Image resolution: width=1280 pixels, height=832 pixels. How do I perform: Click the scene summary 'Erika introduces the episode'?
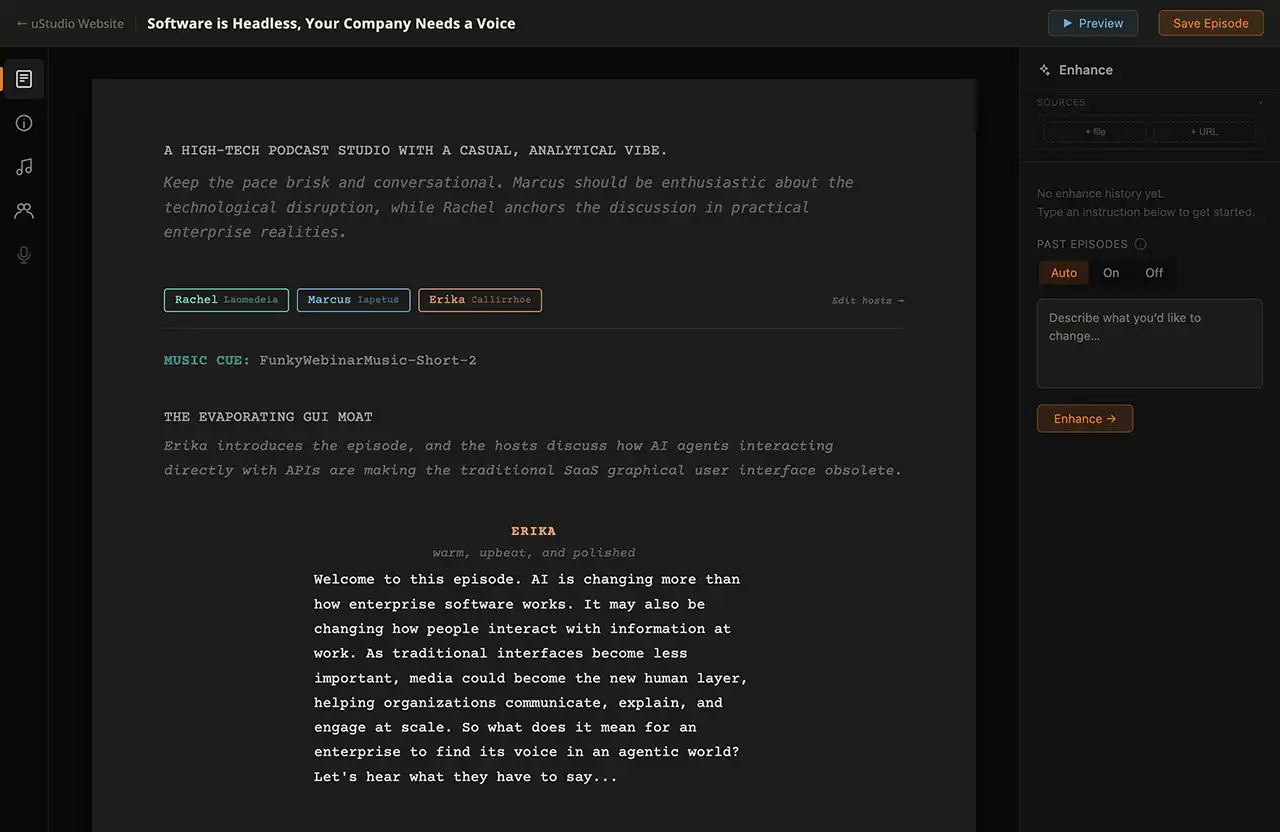point(533,458)
